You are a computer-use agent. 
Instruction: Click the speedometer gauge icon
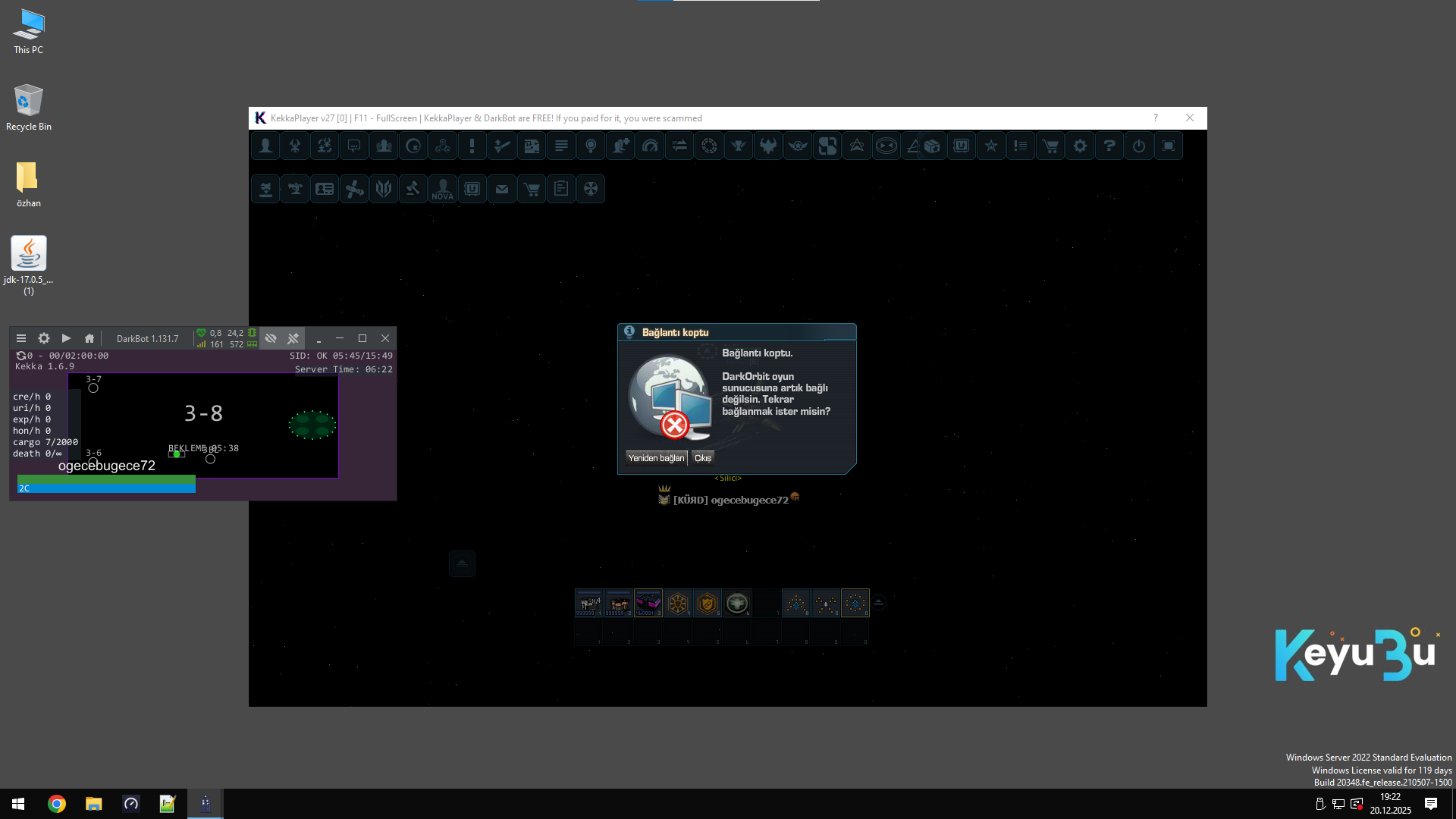point(650,146)
